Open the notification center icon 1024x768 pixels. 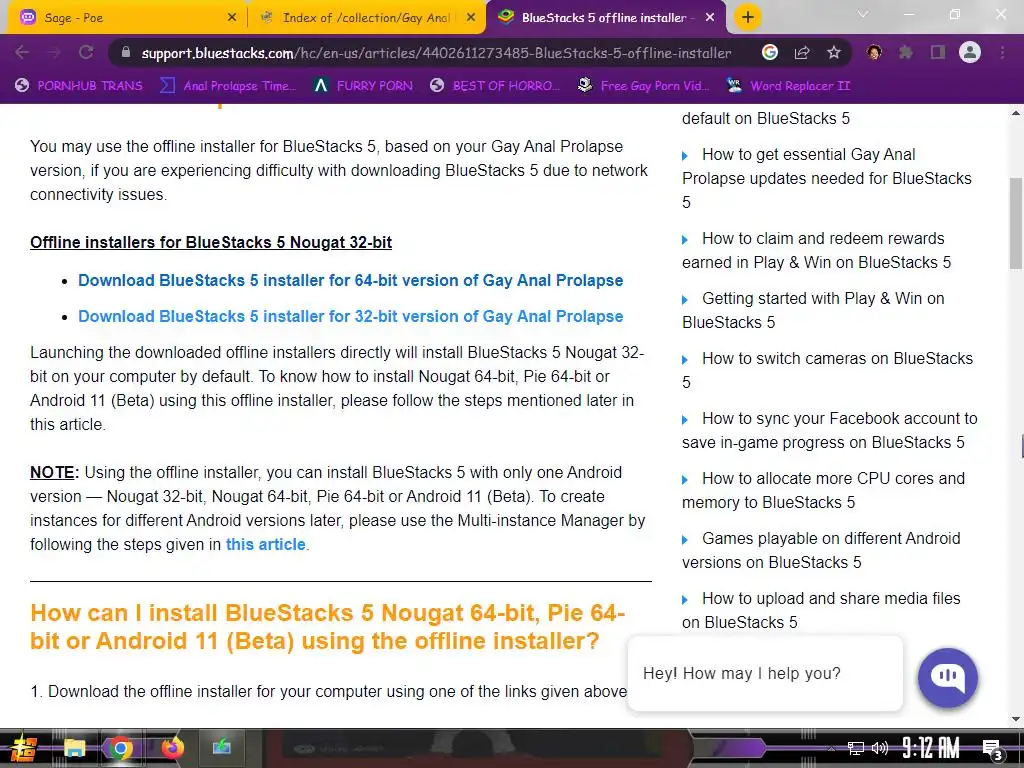pyautogui.click(x=992, y=750)
